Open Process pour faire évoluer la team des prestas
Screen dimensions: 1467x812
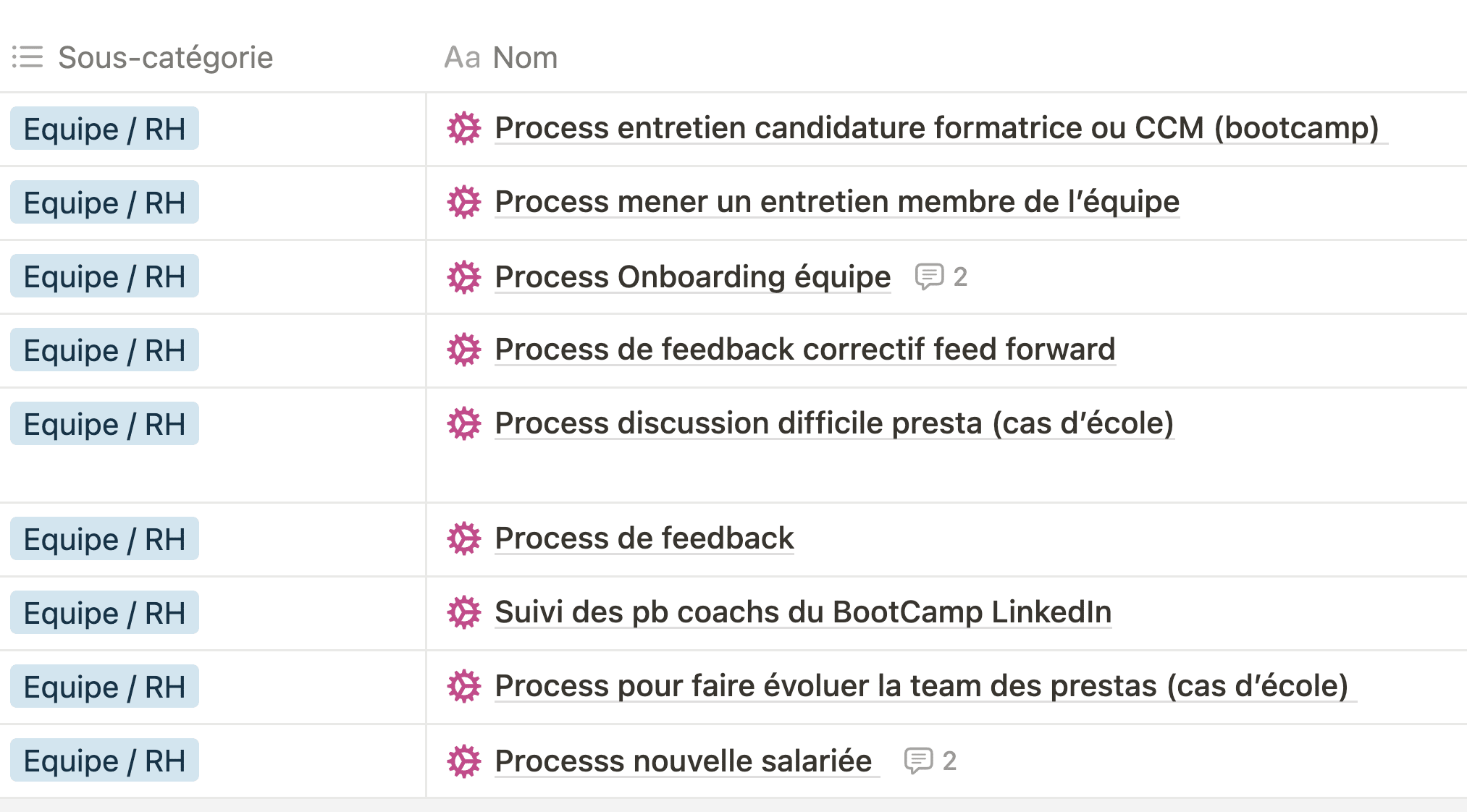[921, 686]
